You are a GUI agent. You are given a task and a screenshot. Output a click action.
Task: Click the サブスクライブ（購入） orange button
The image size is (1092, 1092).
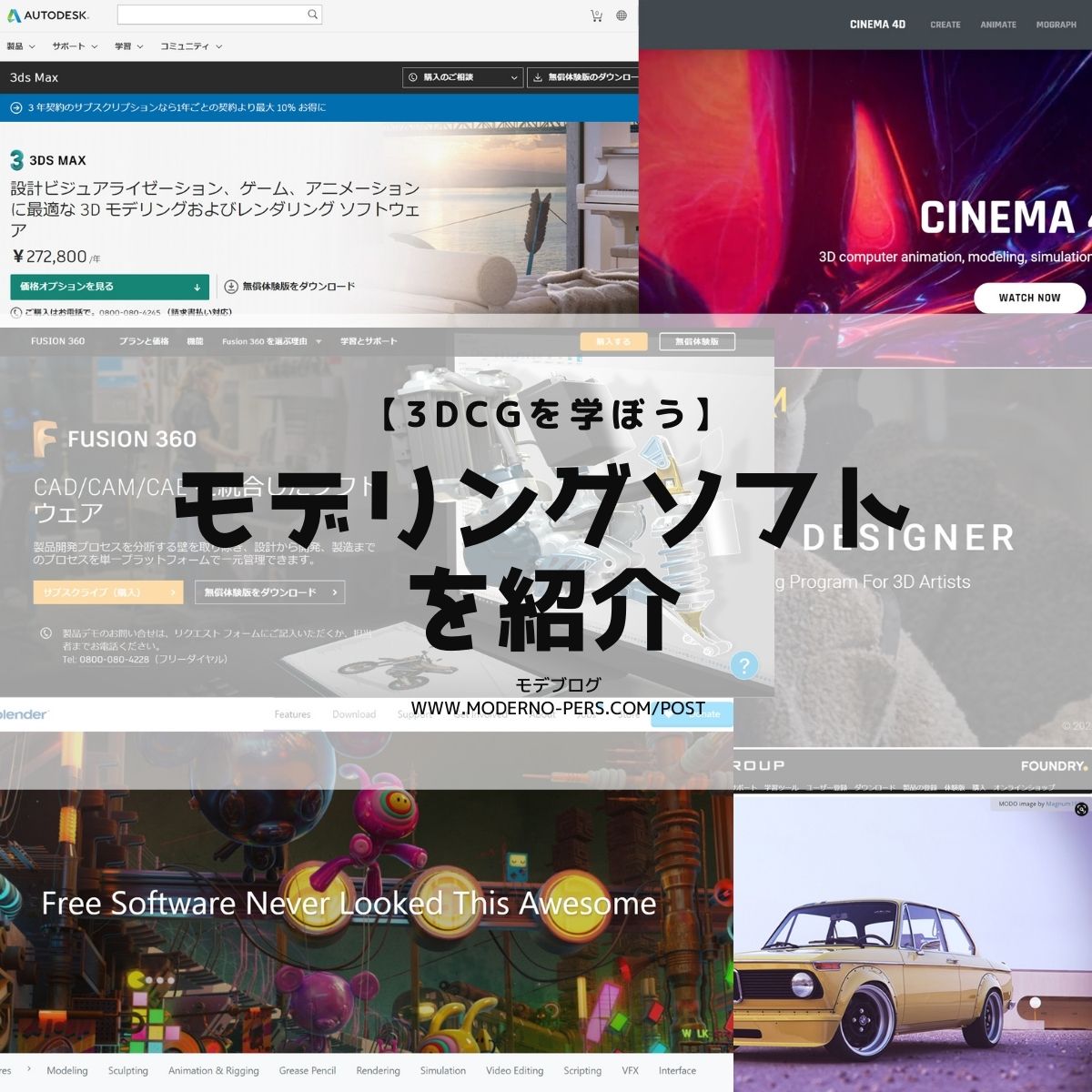pos(108,592)
